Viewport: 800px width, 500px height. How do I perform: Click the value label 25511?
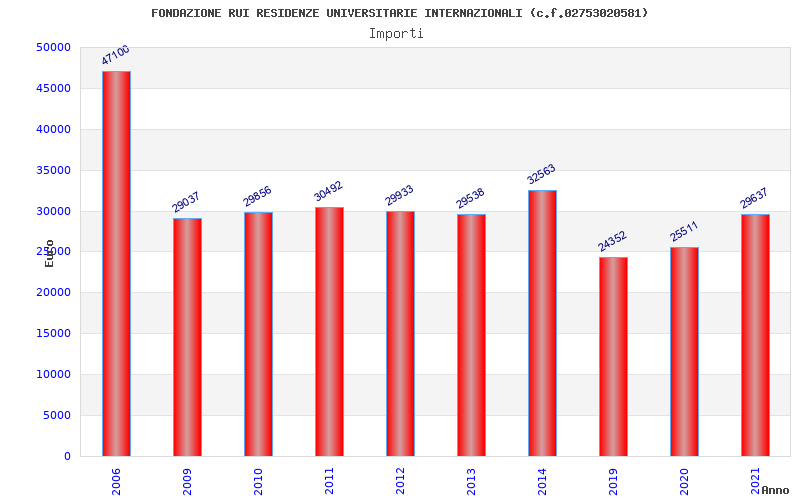tap(684, 231)
